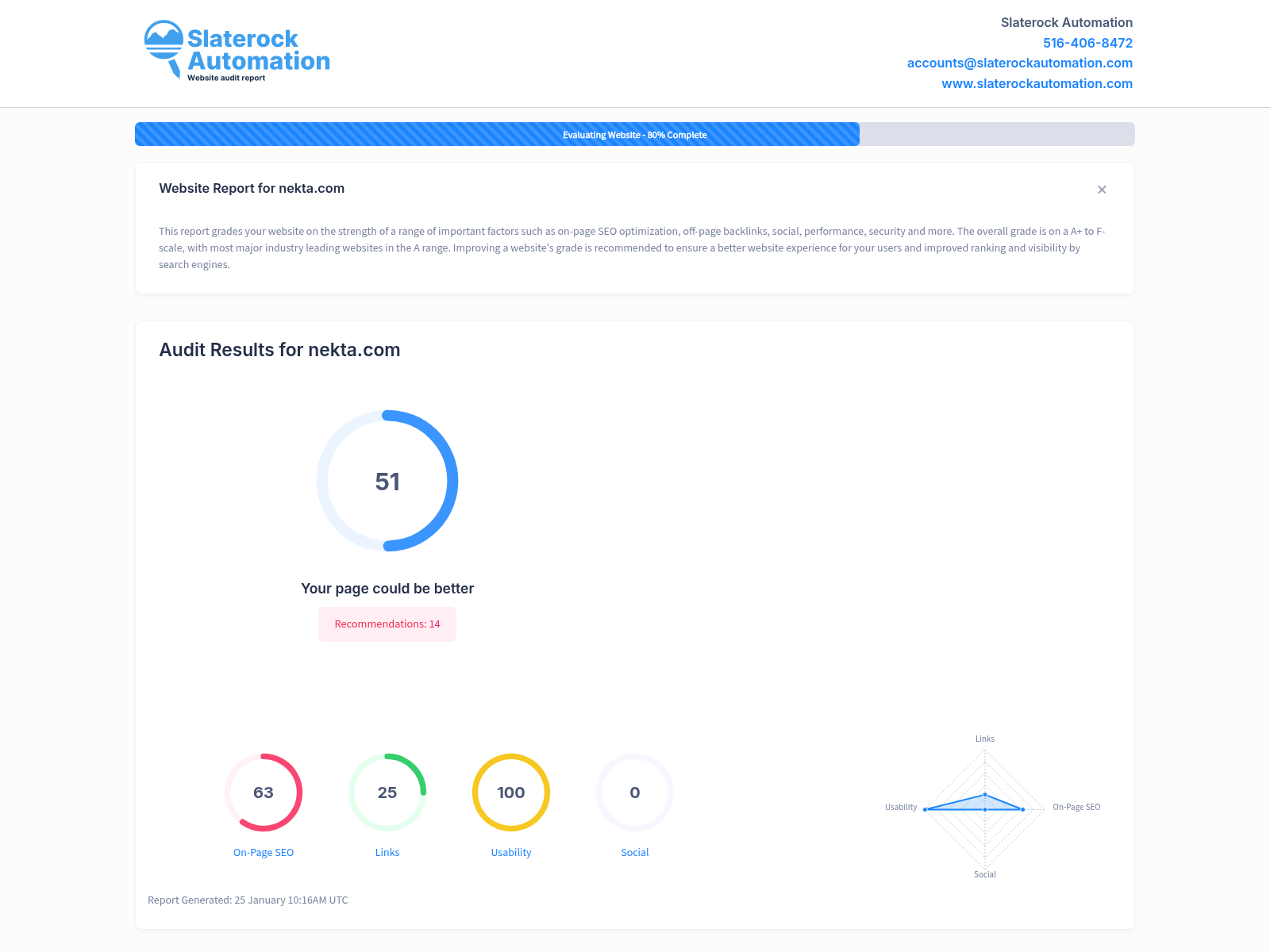Click the Evaluating Website 80% Complete progress bar
The height and width of the screenshot is (952, 1270).
[x=635, y=134]
